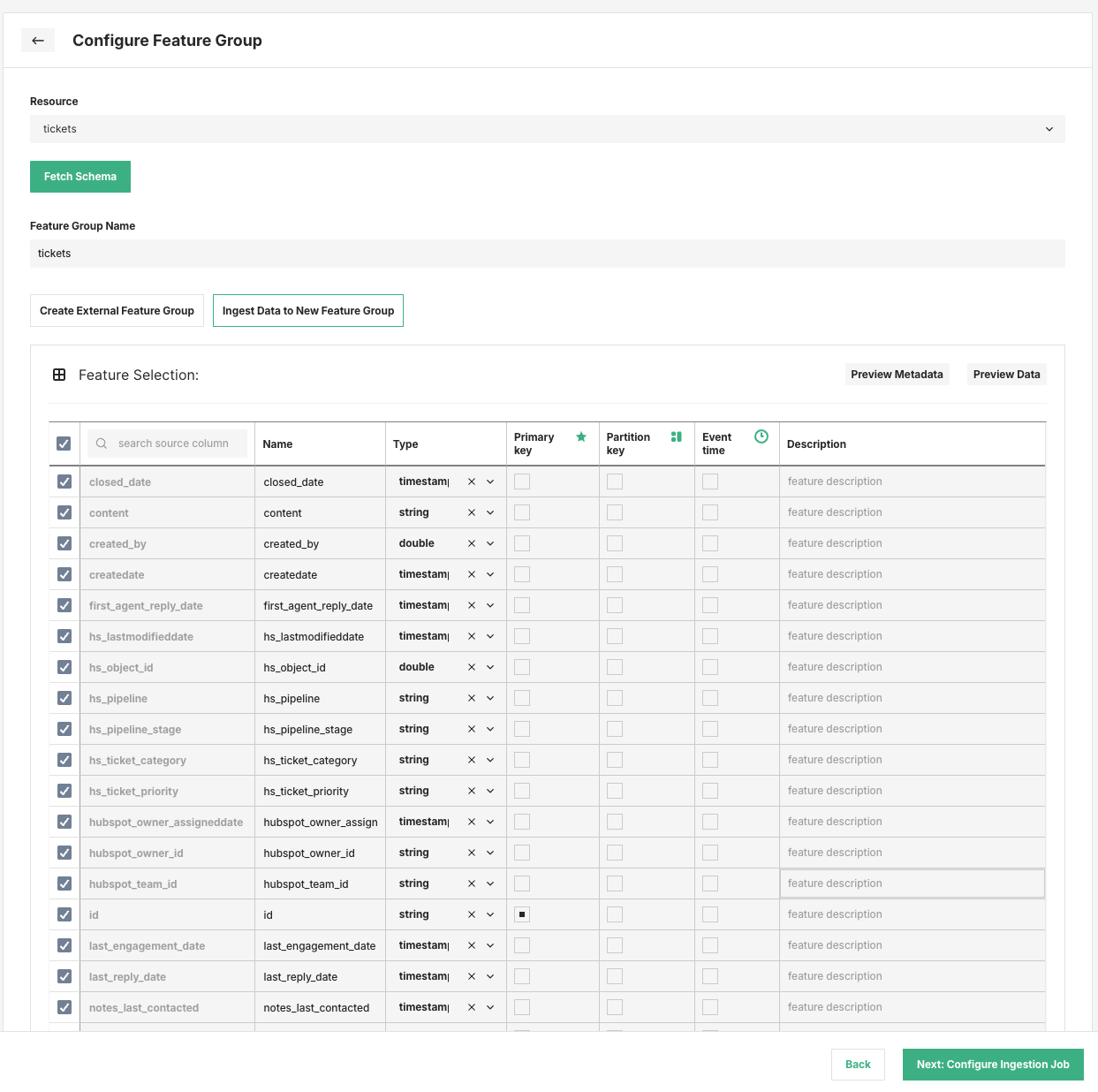Click the Fetch Schema button

pos(80,177)
